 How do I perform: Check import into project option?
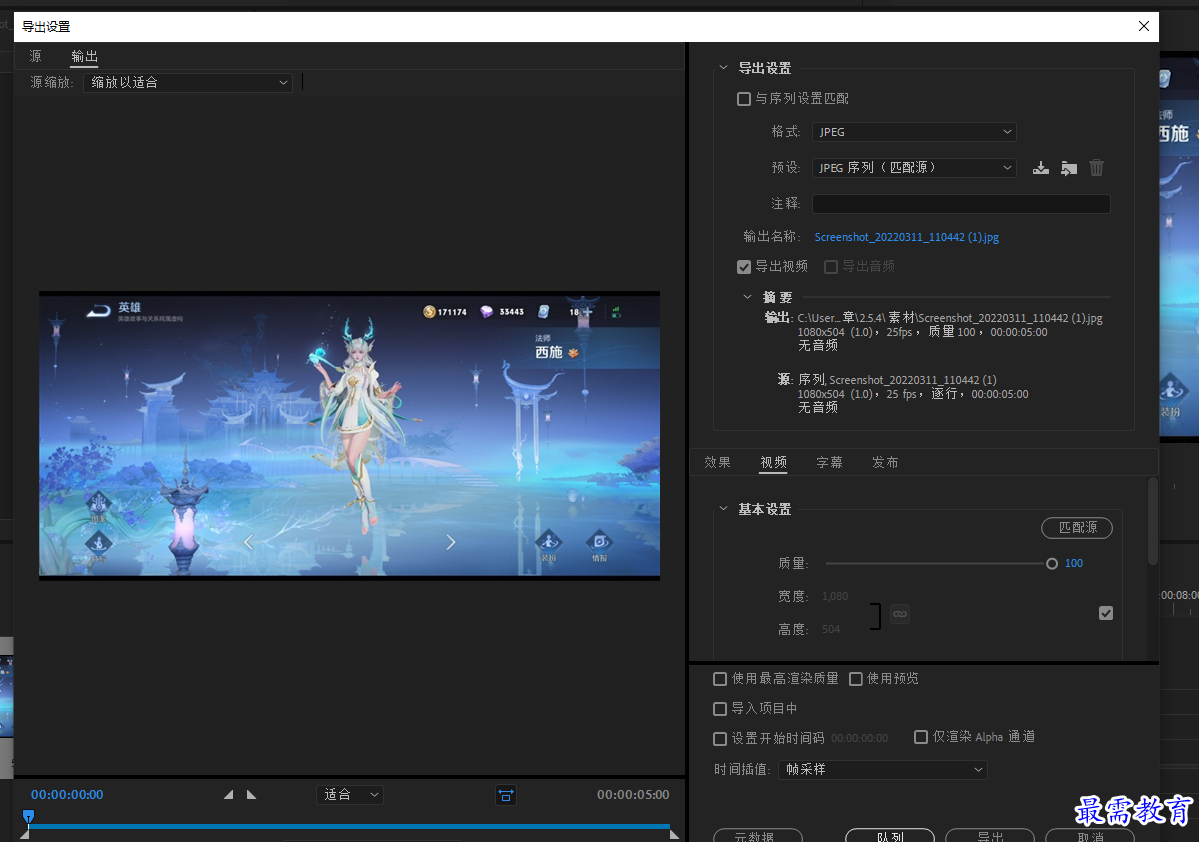click(x=720, y=709)
